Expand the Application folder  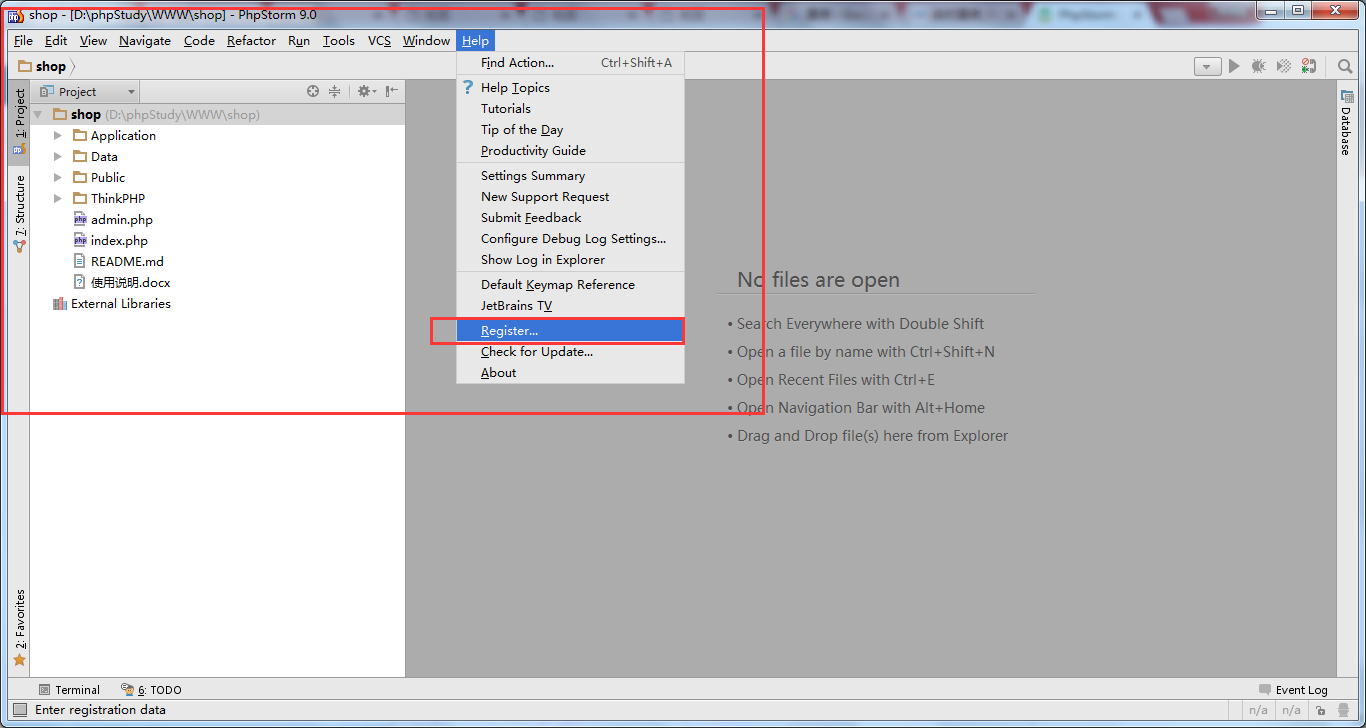coord(58,135)
